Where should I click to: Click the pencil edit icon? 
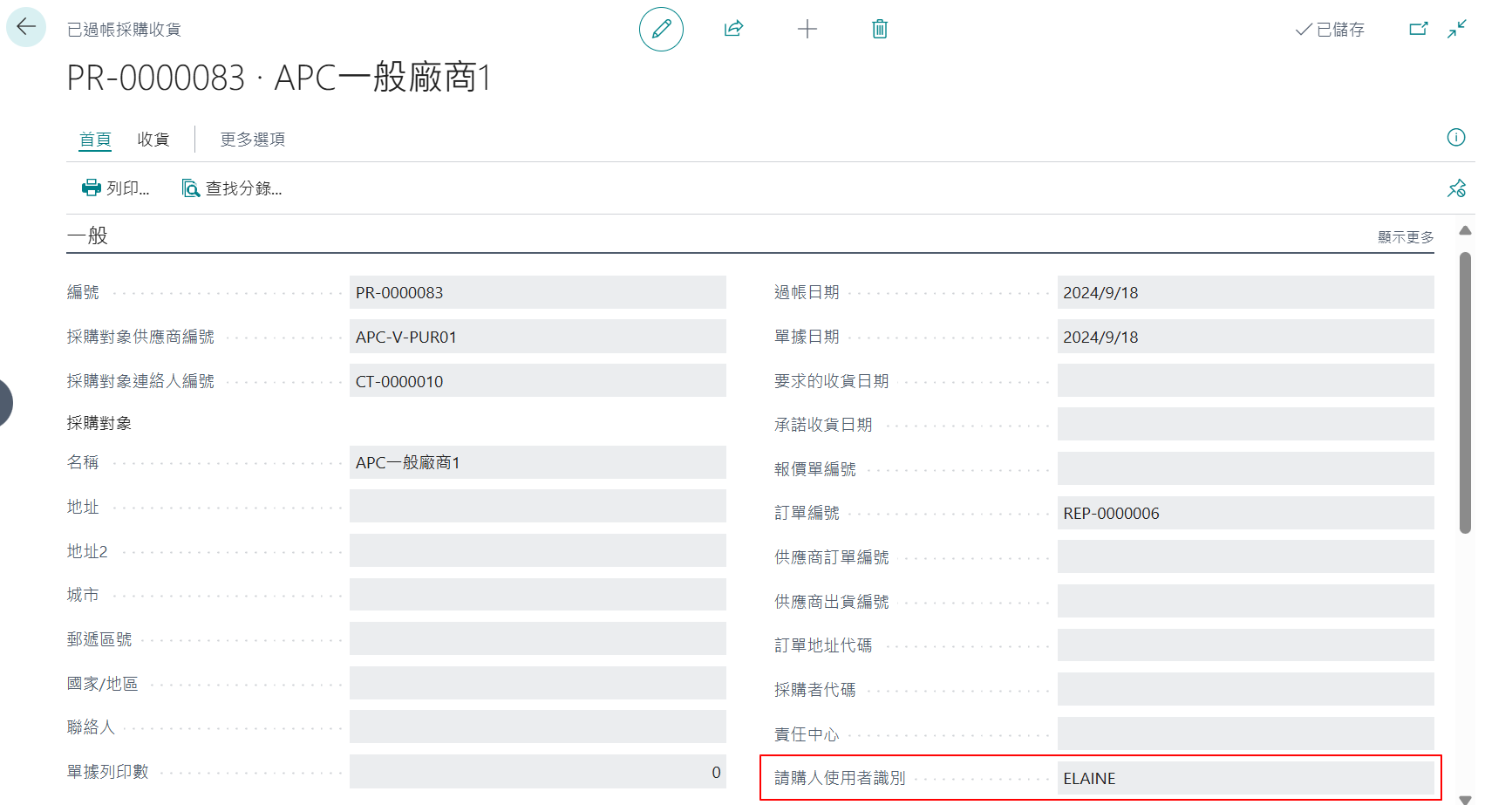pyautogui.click(x=661, y=29)
